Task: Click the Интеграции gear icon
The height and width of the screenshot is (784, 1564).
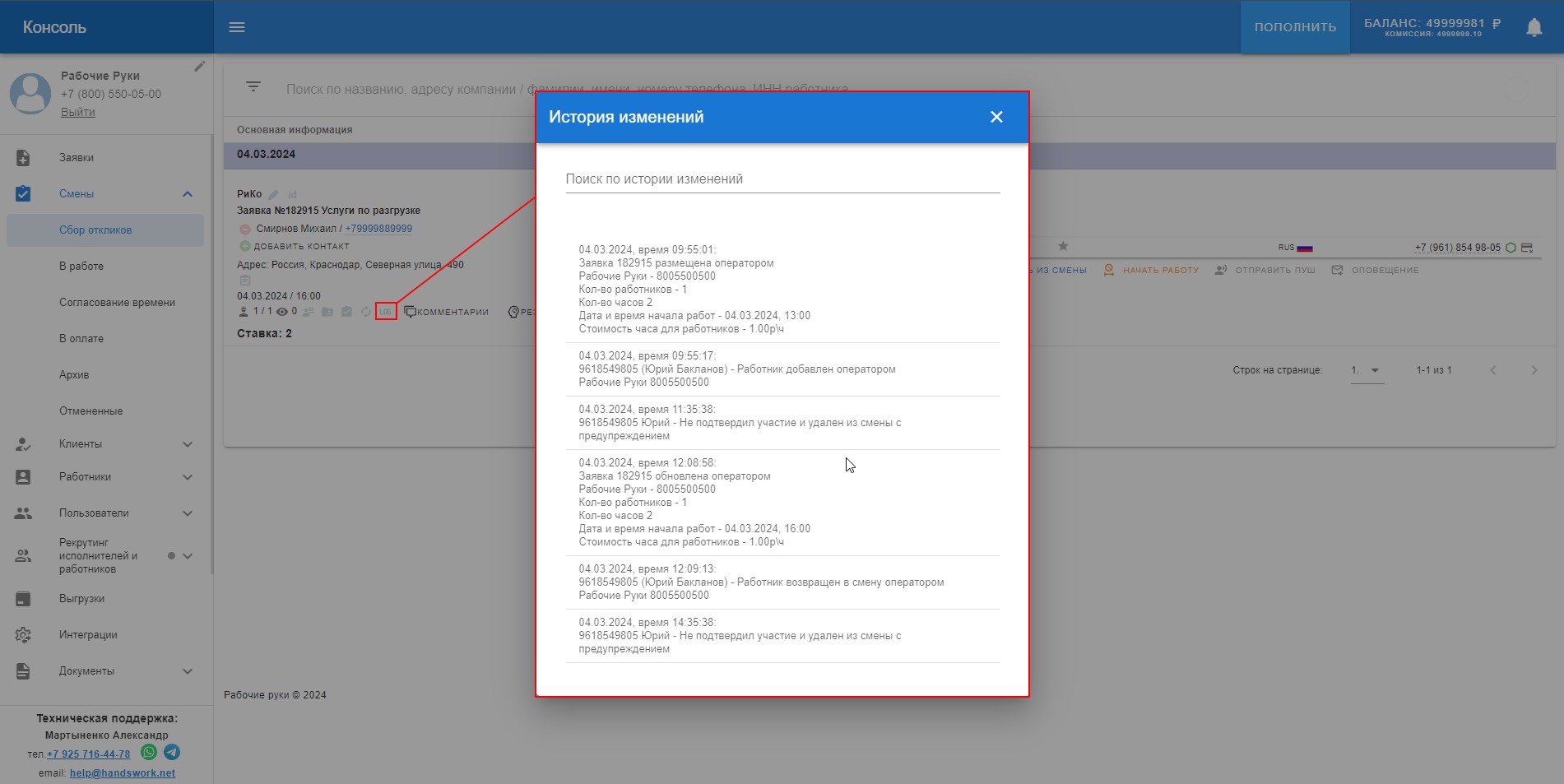Action: 23,635
